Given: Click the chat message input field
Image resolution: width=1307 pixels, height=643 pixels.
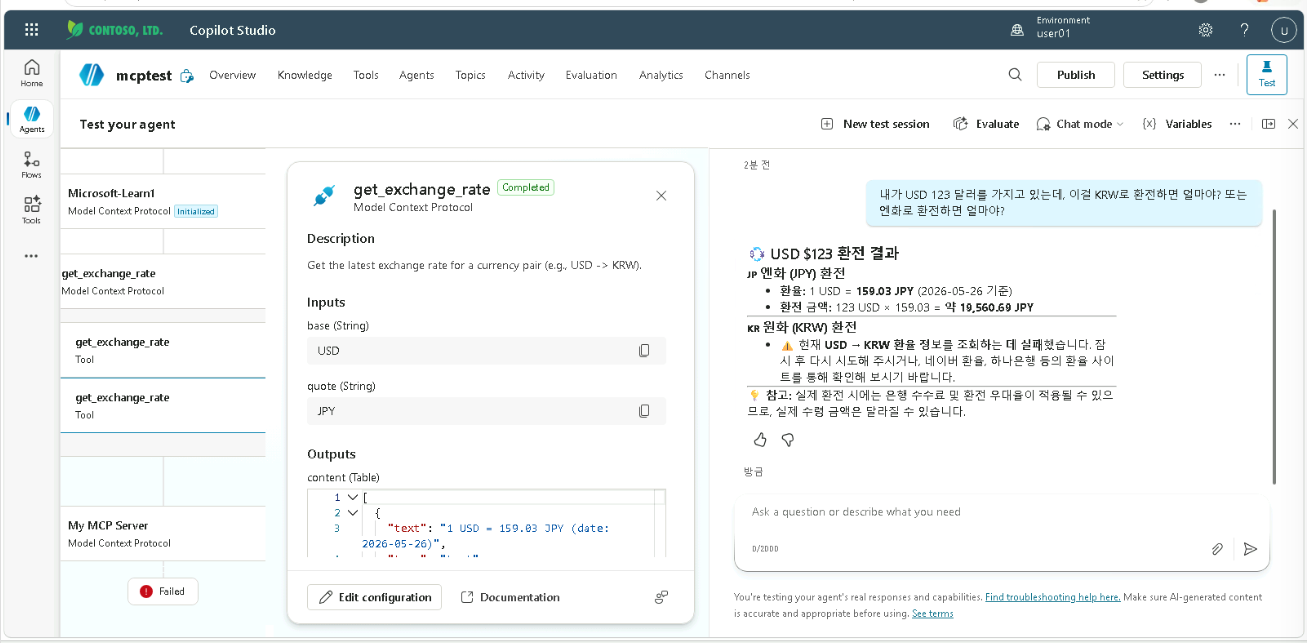Looking at the screenshot, I should click(x=1000, y=512).
